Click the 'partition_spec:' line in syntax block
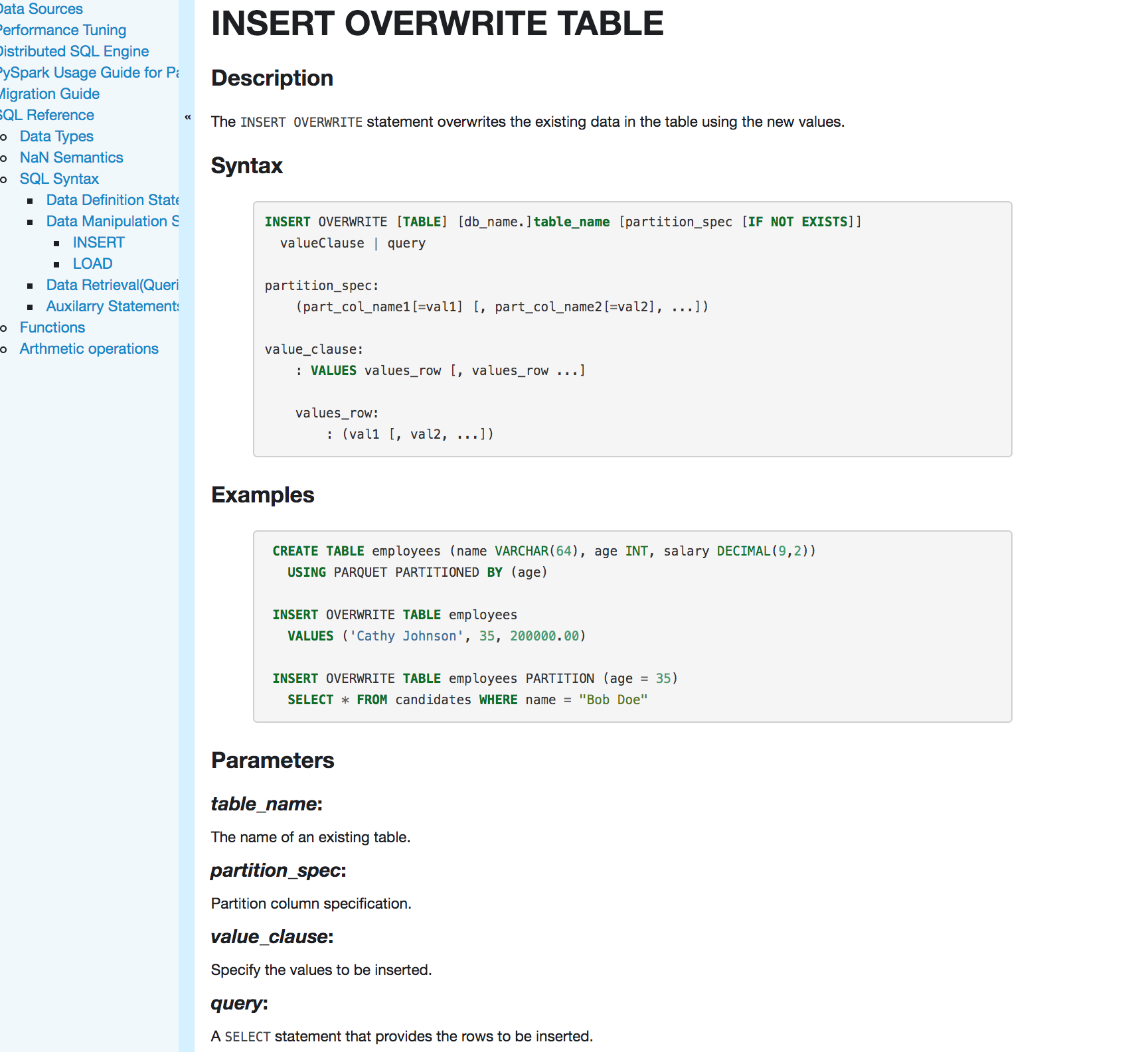Screen dimensions: 1148x1052 click(321, 285)
